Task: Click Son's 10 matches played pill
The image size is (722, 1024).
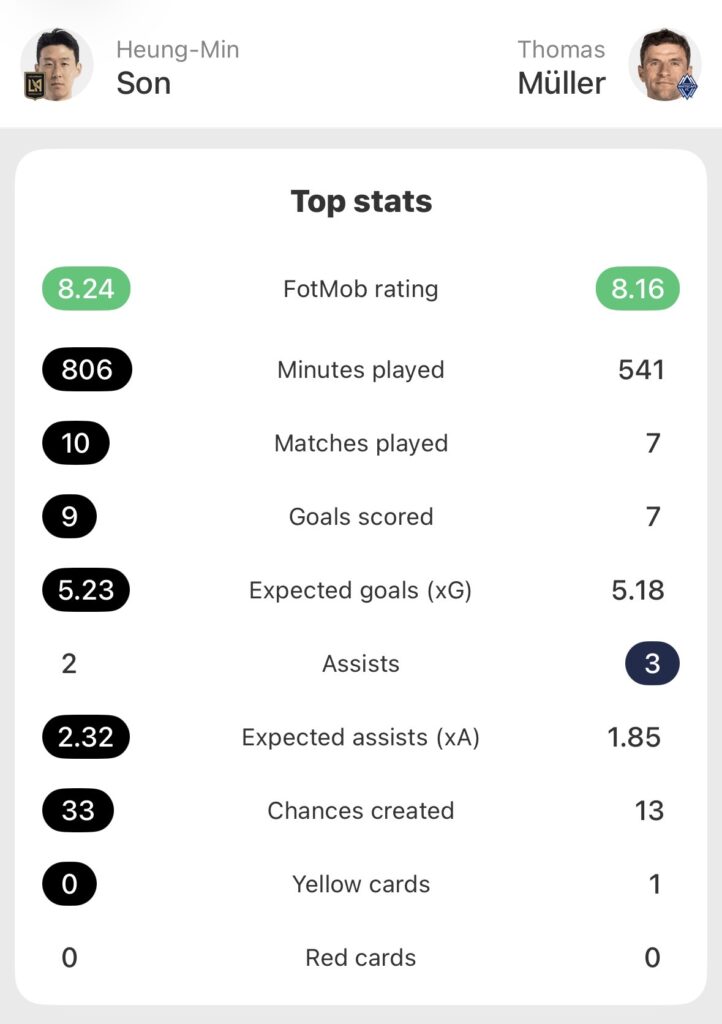Action: 76,443
